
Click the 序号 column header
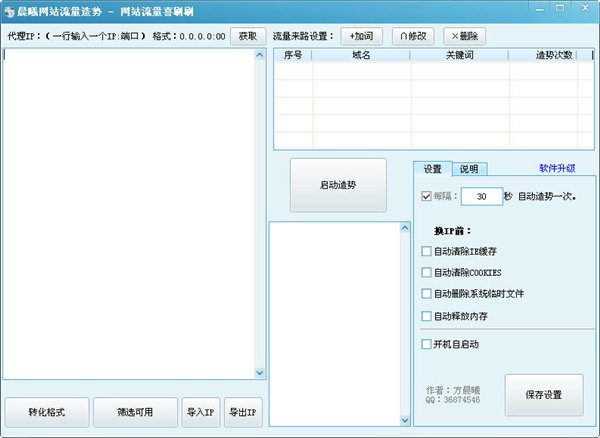(293, 55)
